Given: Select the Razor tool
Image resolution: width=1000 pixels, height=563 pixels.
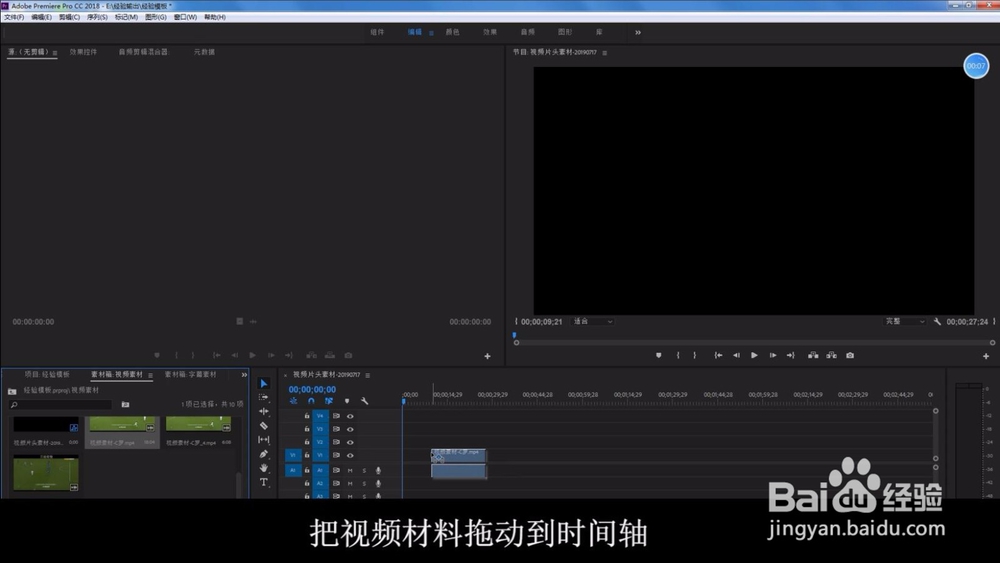Looking at the screenshot, I should 263,425.
